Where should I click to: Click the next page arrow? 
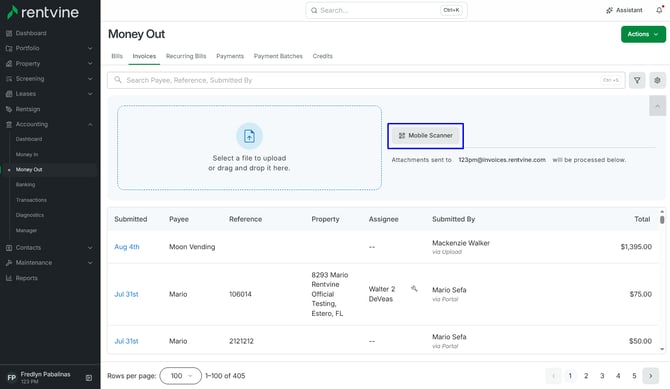tap(651, 376)
